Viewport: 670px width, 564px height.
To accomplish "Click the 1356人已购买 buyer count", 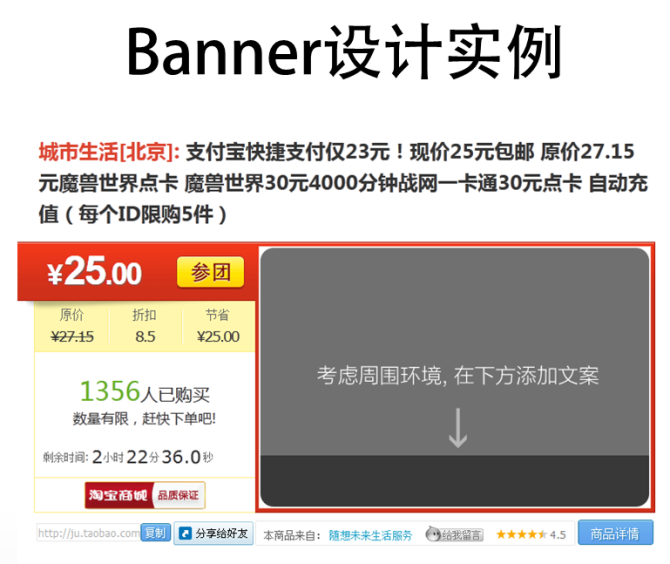I will coord(144,392).
